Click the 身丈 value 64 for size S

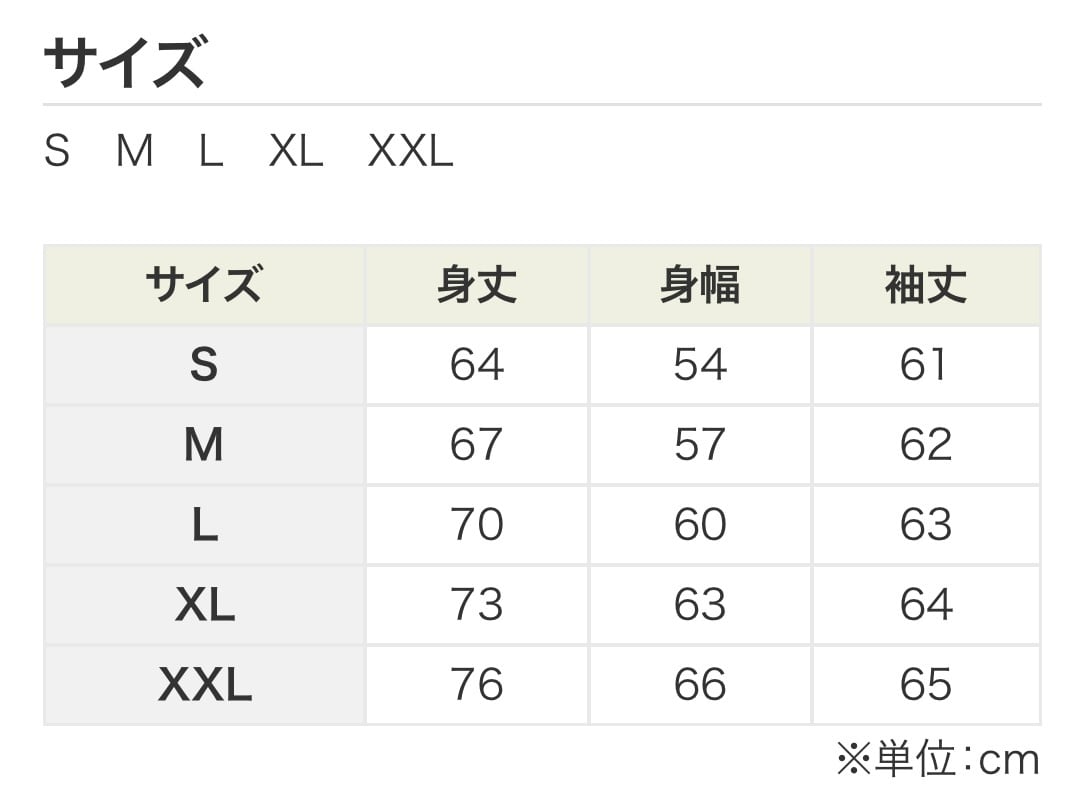pyautogui.click(x=477, y=365)
